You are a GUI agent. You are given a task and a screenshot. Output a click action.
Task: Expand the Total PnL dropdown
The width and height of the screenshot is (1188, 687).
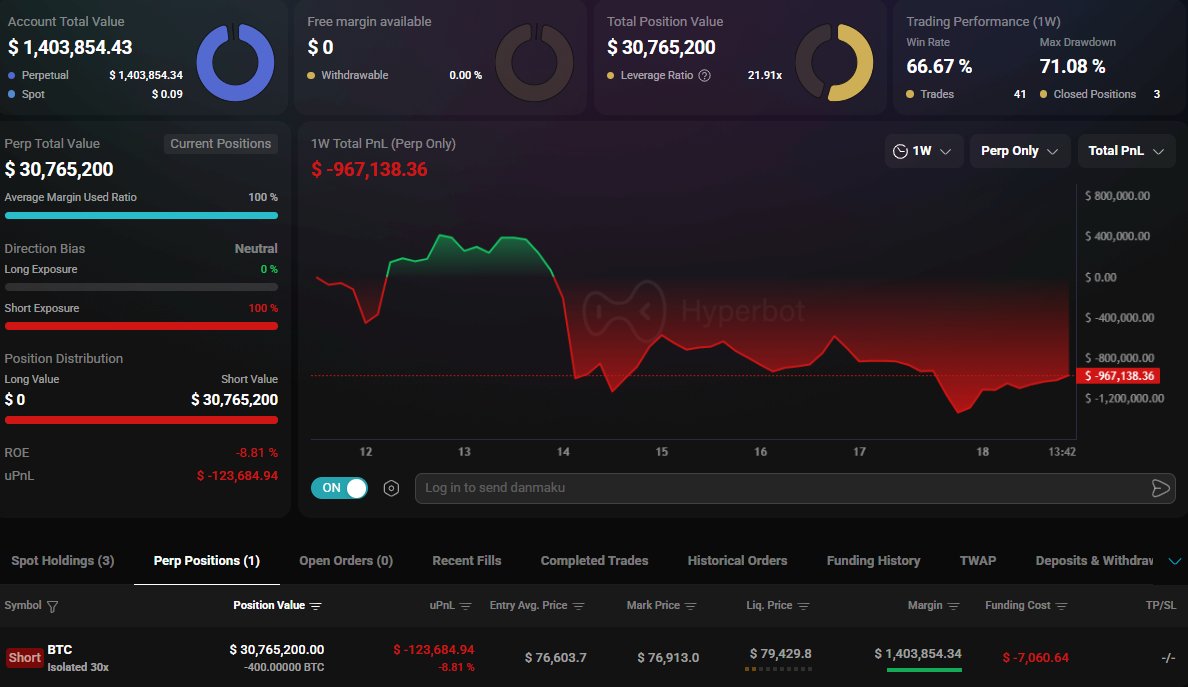pos(1126,150)
